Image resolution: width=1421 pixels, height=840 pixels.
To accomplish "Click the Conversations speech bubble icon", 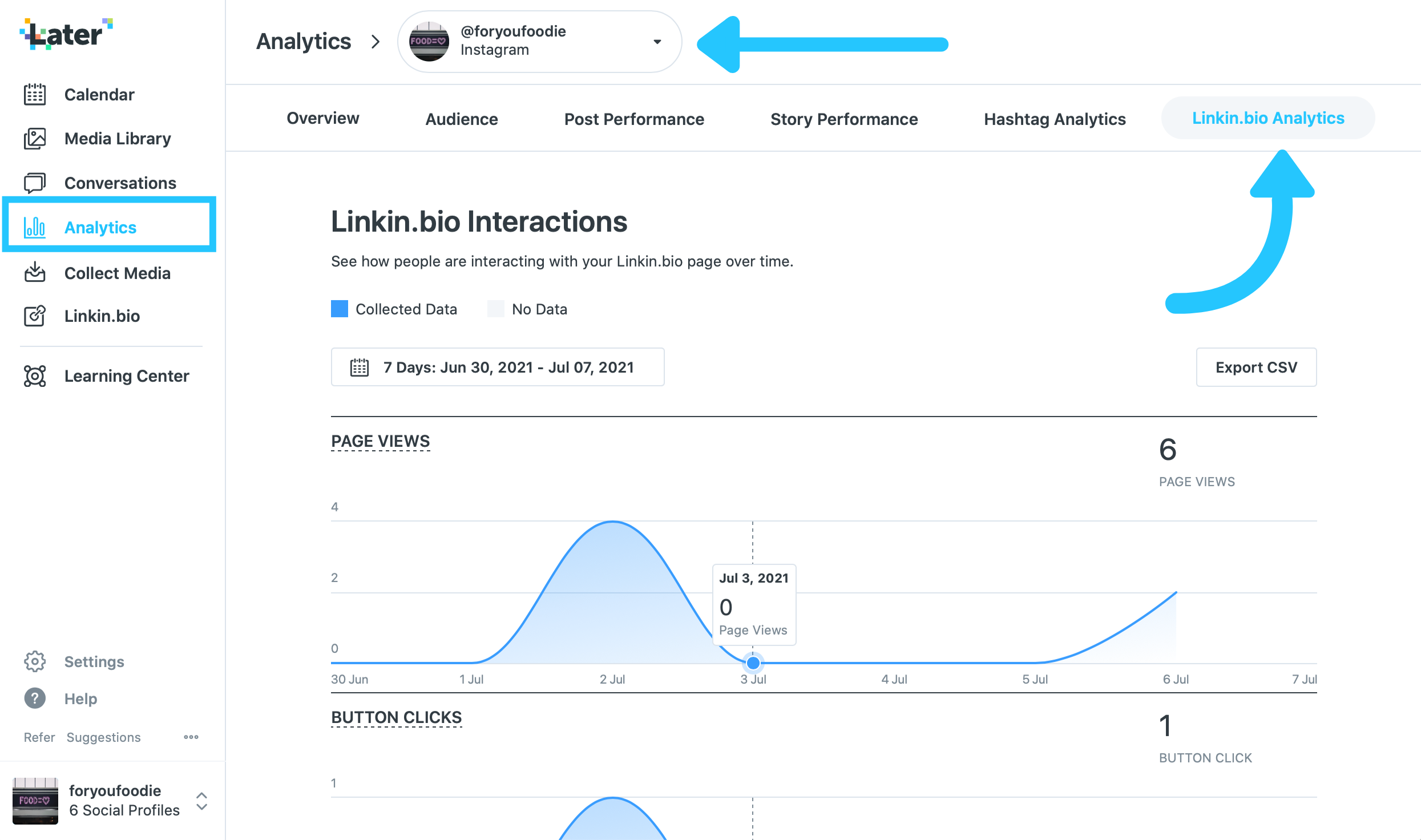I will pos(35,183).
